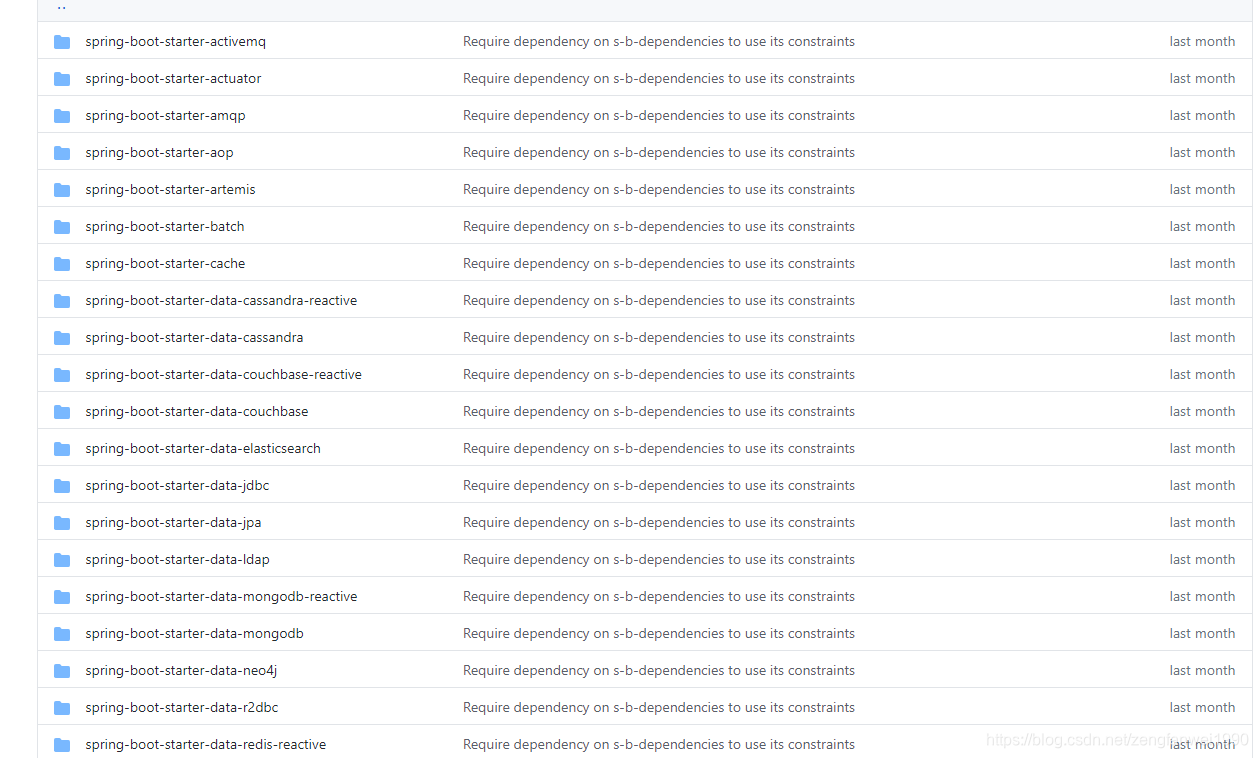
Task: Click folder icon for spring-boot-starter-data-jdbc
Action: pos(62,486)
